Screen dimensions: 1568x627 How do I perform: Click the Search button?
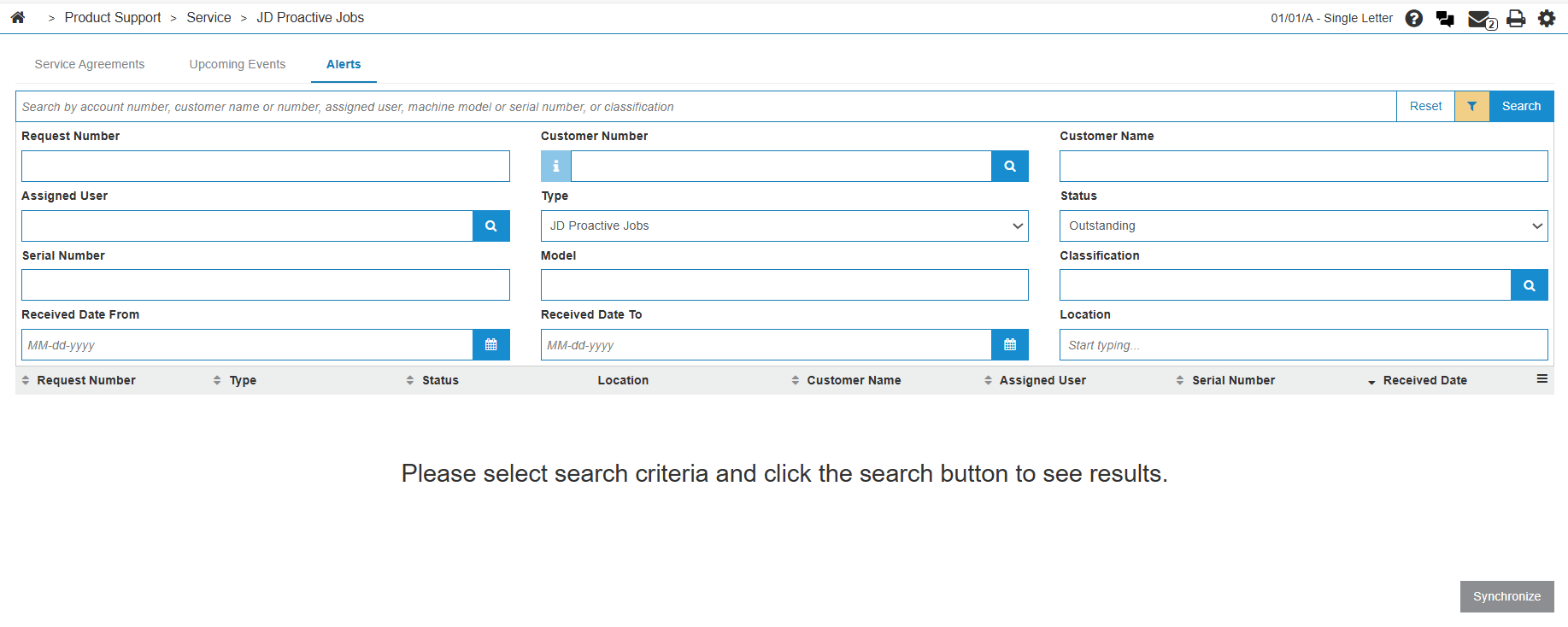[1521, 106]
